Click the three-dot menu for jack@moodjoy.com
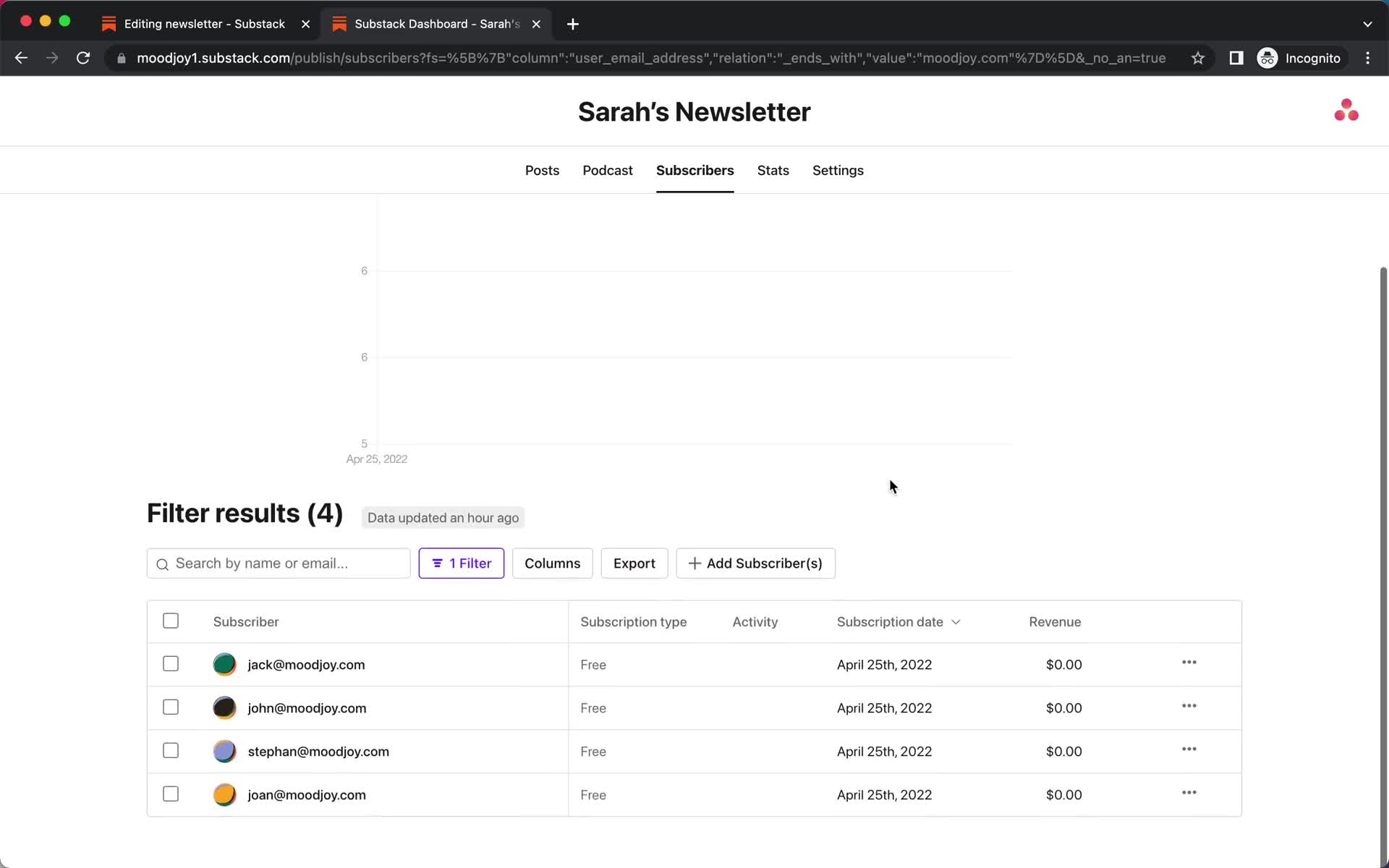The height and width of the screenshot is (868, 1389). pos(1189,662)
